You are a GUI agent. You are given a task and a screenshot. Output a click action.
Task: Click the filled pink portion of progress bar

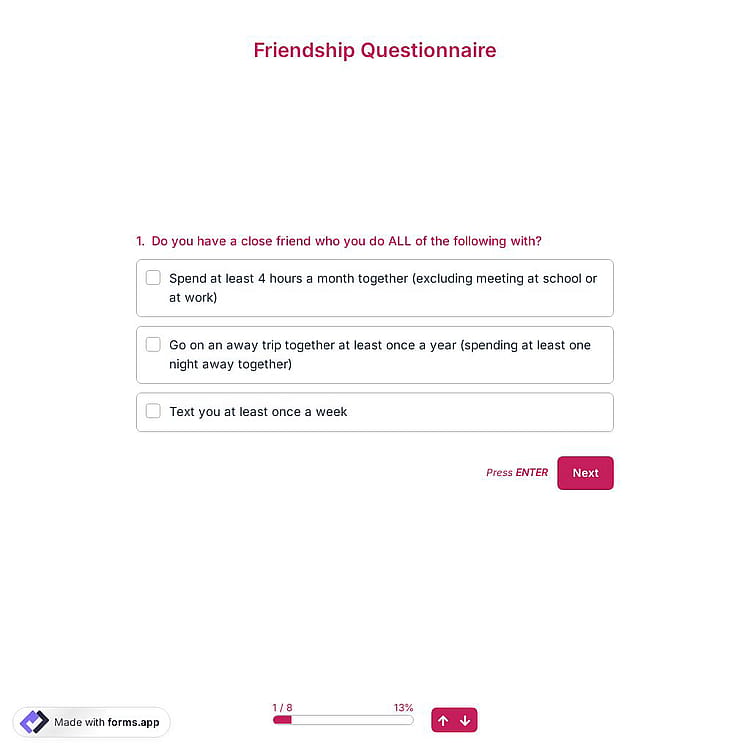click(282, 720)
